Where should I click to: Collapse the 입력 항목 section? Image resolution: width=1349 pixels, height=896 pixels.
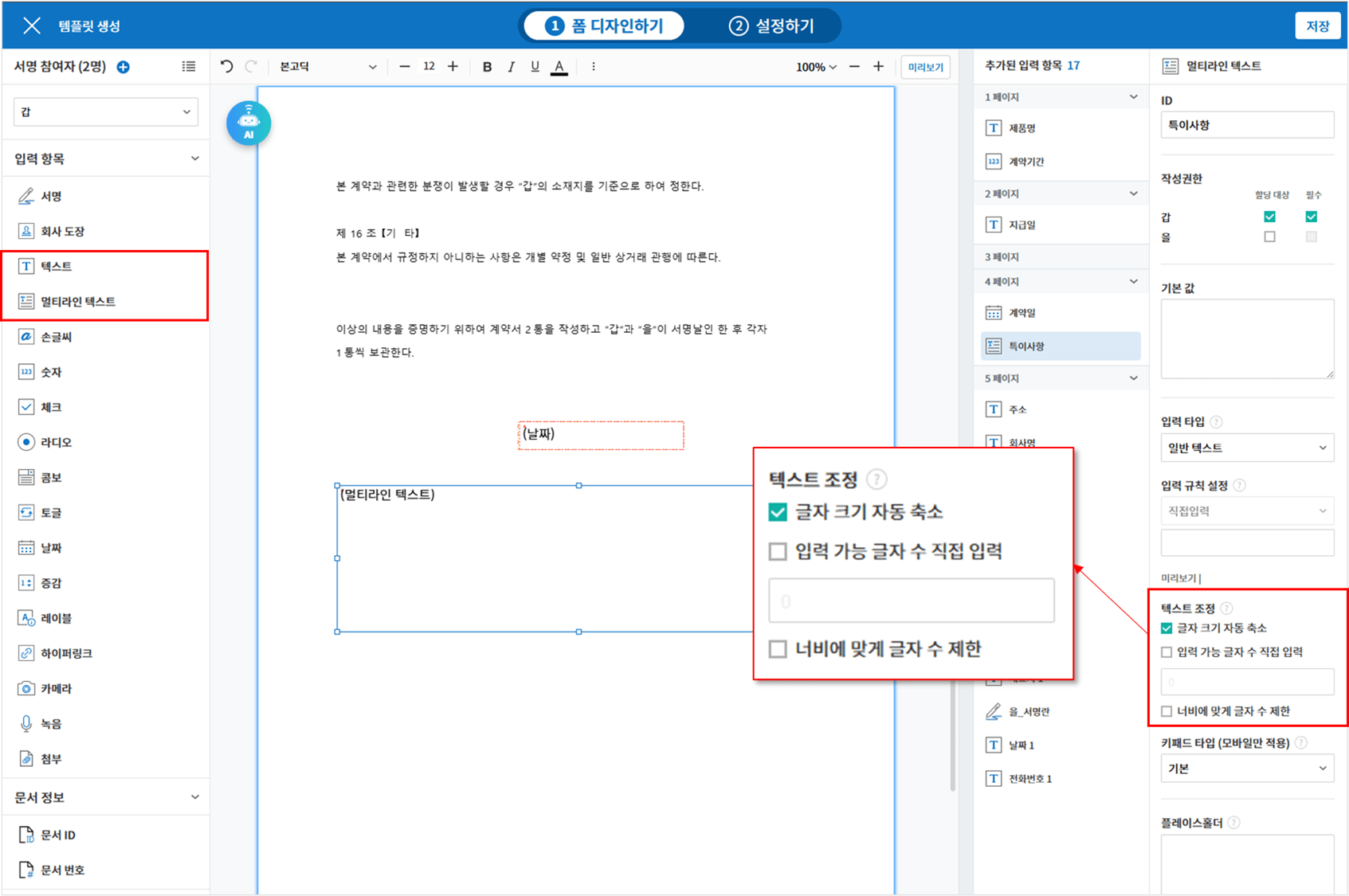(194, 158)
